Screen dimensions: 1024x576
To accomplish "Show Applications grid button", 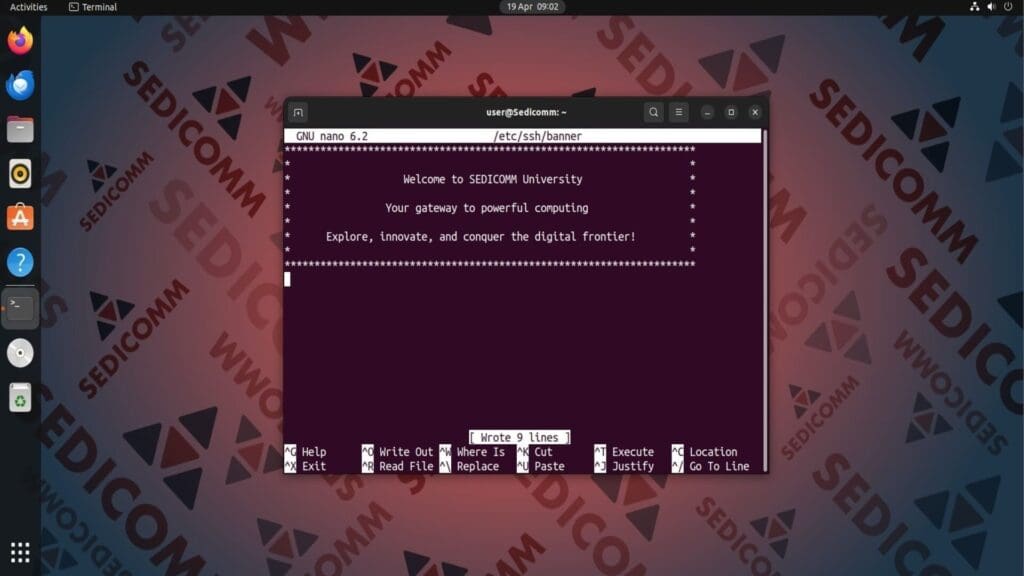I will tap(20, 552).
